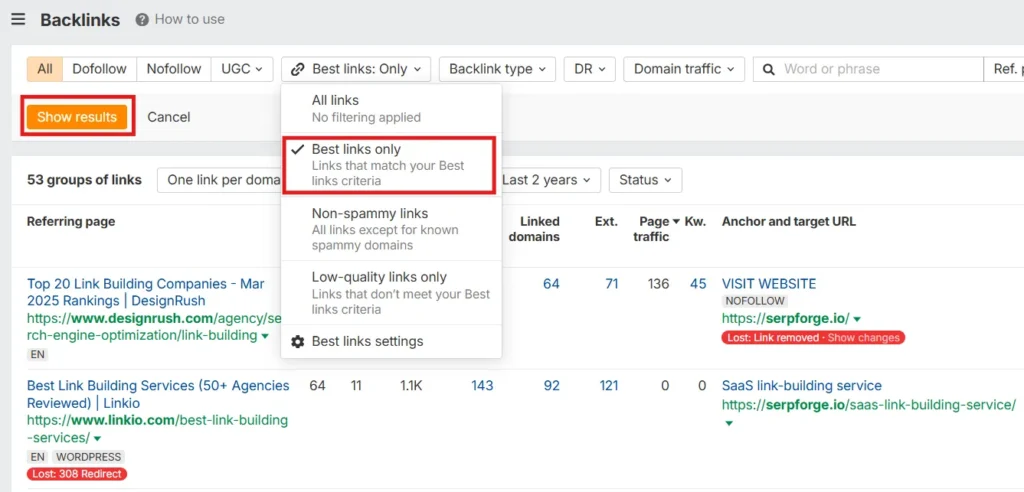The width and height of the screenshot is (1024, 492).
Task: Click SaaS link-building service anchor
Action: (x=801, y=385)
